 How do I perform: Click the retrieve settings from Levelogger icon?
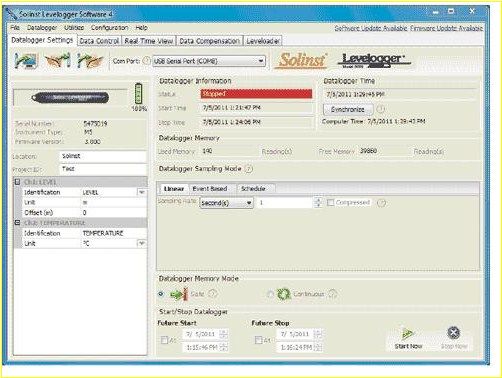pos(26,61)
